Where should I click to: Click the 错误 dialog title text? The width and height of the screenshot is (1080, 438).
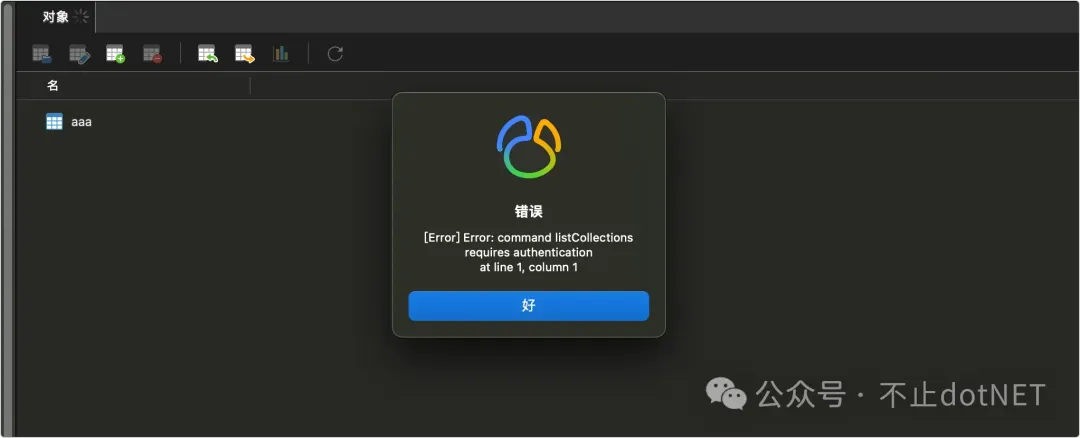click(528, 211)
